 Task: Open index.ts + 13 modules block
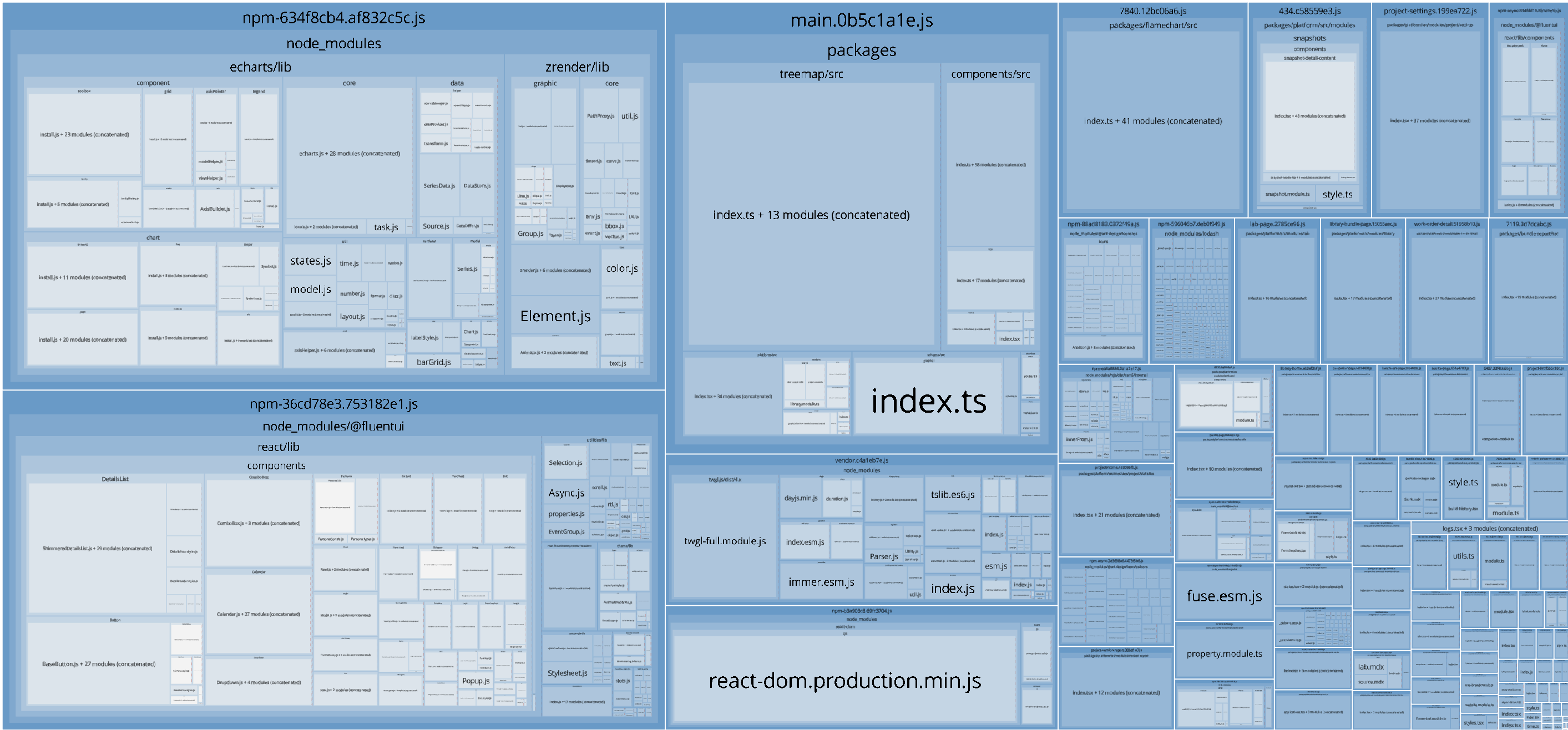(811, 215)
